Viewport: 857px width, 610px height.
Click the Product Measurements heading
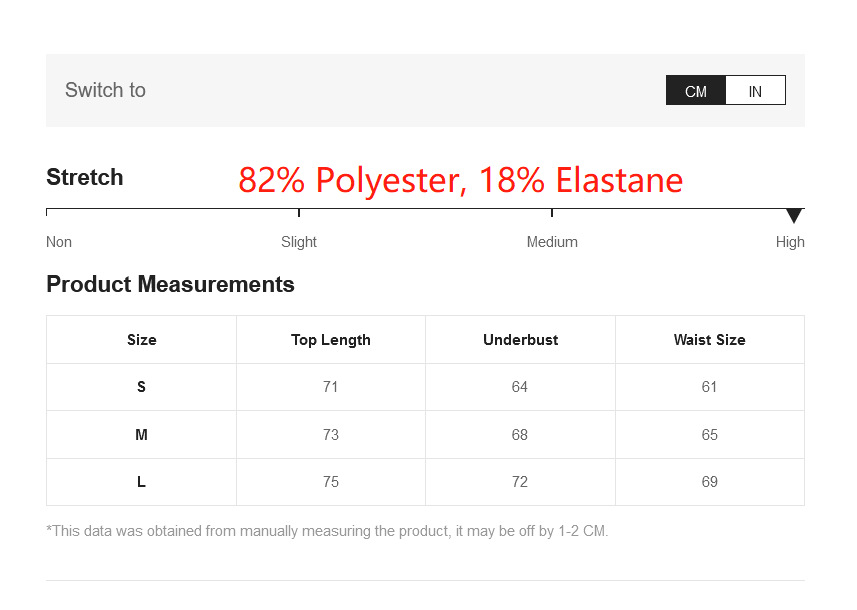click(x=170, y=285)
